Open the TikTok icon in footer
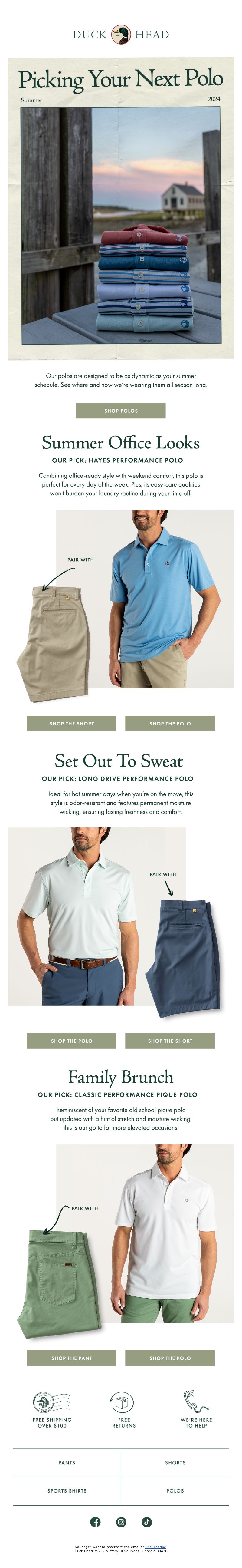The height and width of the screenshot is (1568, 242). coord(146,1522)
